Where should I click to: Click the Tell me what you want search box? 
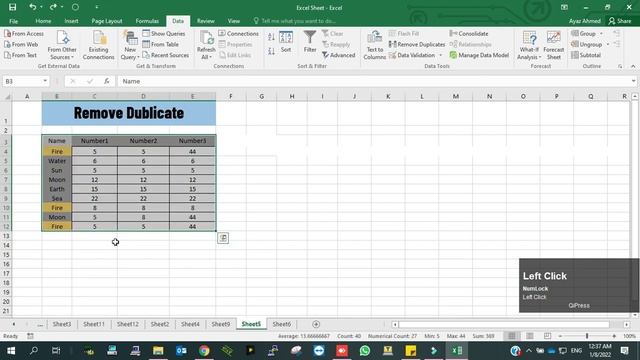coord(298,21)
